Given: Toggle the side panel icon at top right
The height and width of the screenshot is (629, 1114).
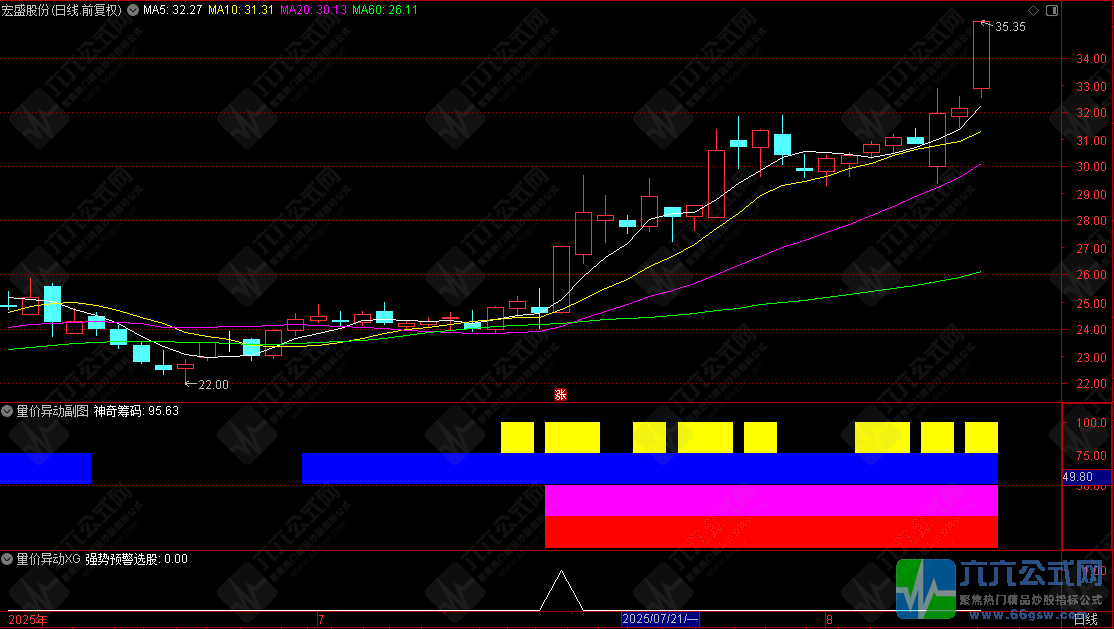Looking at the screenshot, I should (1052, 10).
